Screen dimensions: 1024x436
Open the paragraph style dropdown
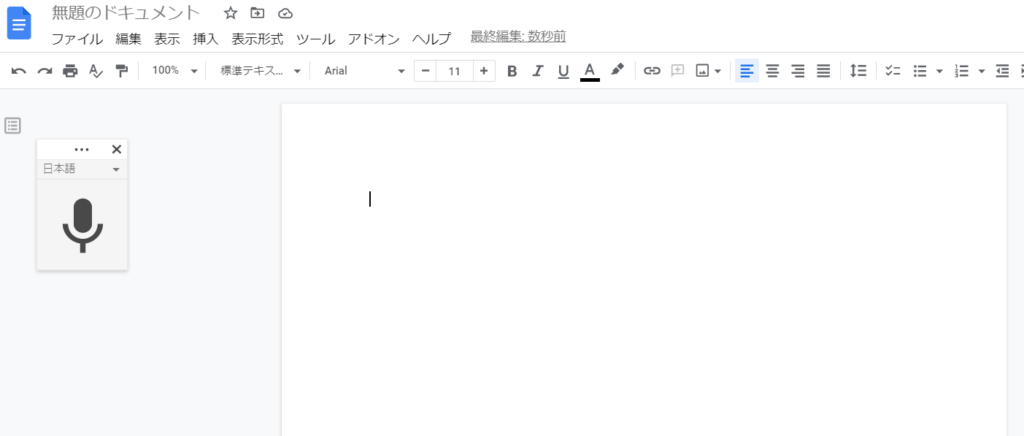click(x=260, y=70)
